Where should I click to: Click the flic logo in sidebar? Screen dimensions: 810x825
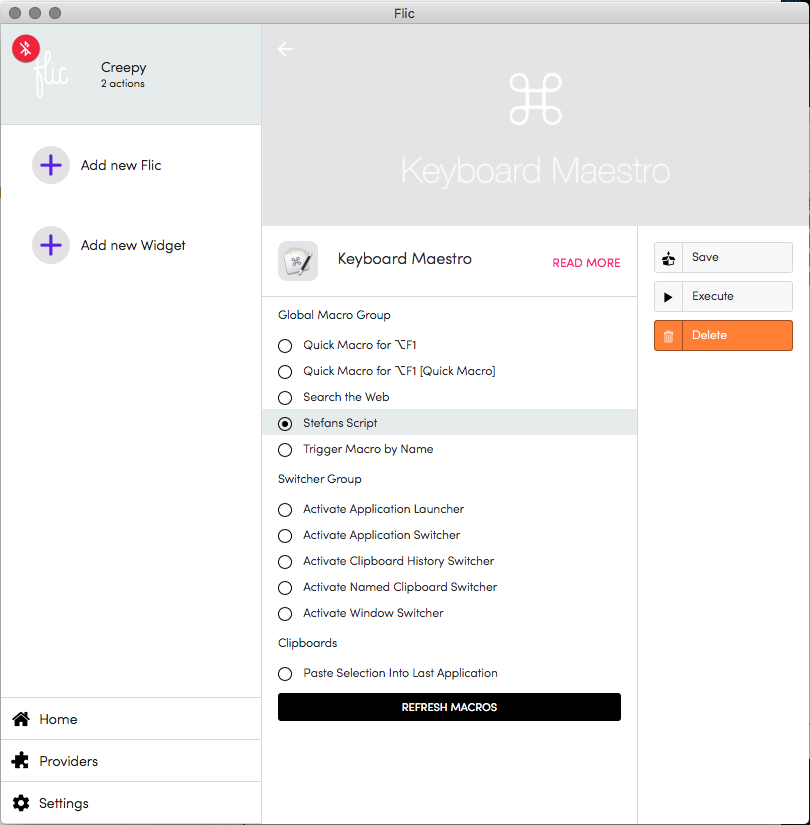pyautogui.click(x=51, y=74)
